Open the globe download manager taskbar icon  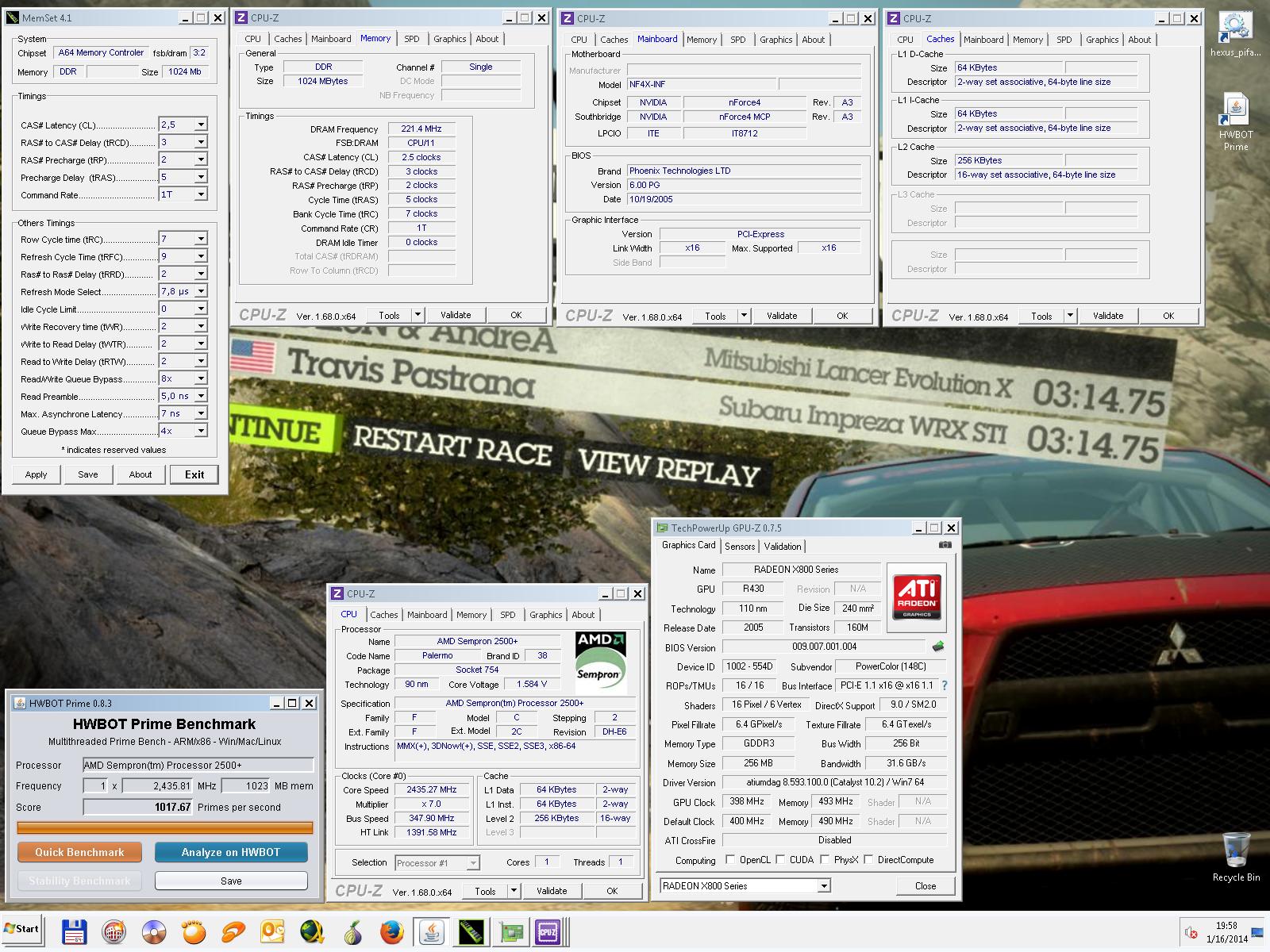312,932
